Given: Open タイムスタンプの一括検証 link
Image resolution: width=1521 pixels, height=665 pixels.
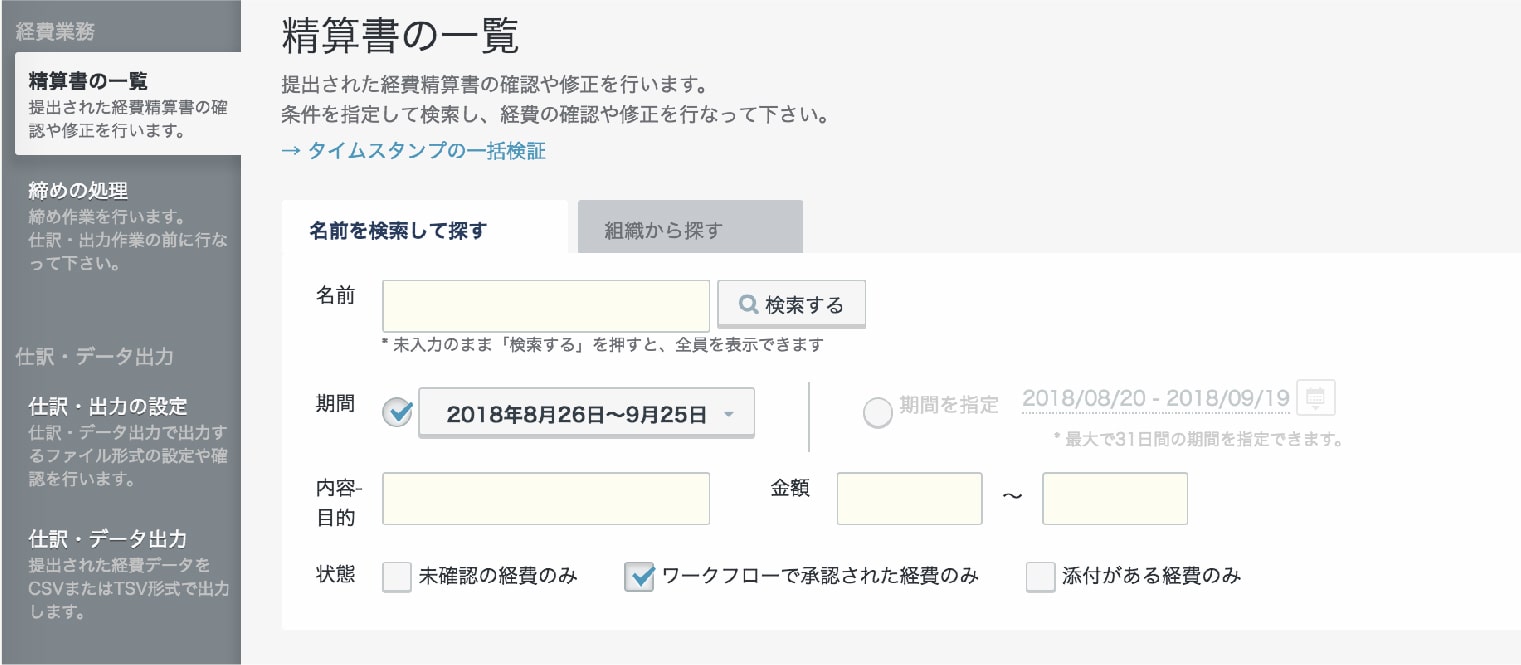Looking at the screenshot, I should pos(414,151).
